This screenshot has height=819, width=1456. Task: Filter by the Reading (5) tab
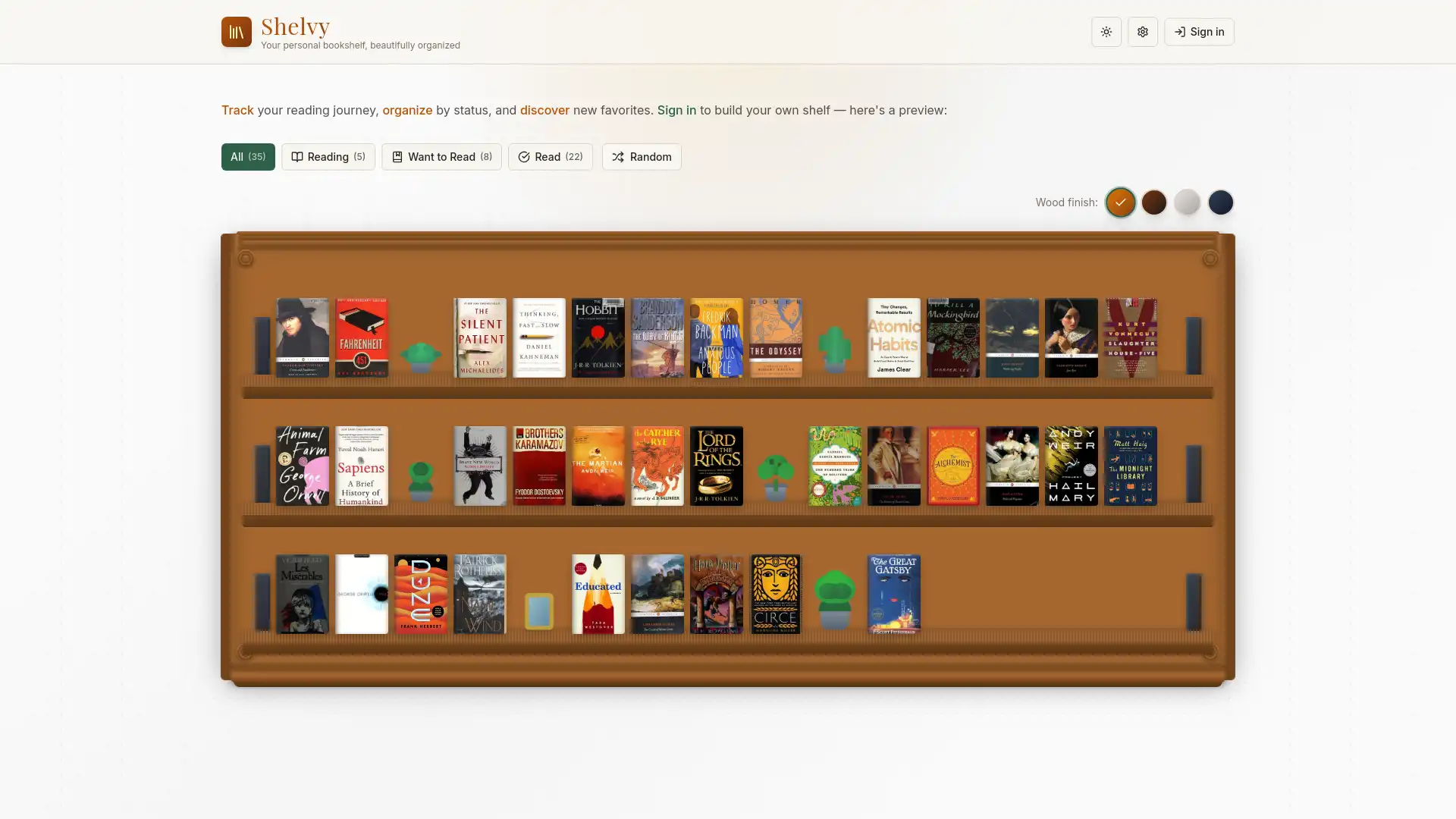[x=328, y=157]
